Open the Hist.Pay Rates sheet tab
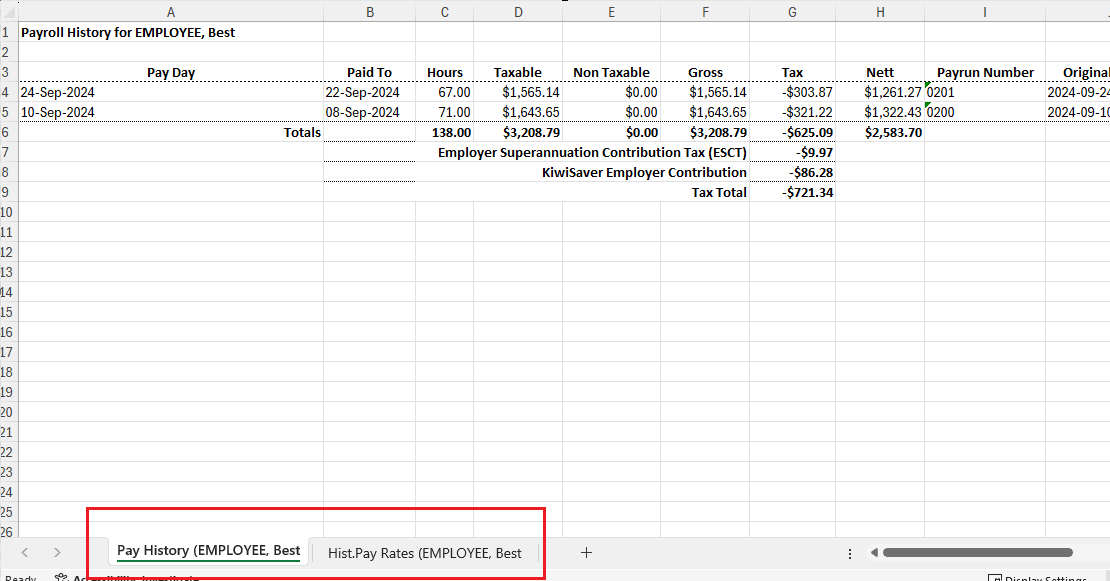1110x581 pixels. tap(424, 553)
